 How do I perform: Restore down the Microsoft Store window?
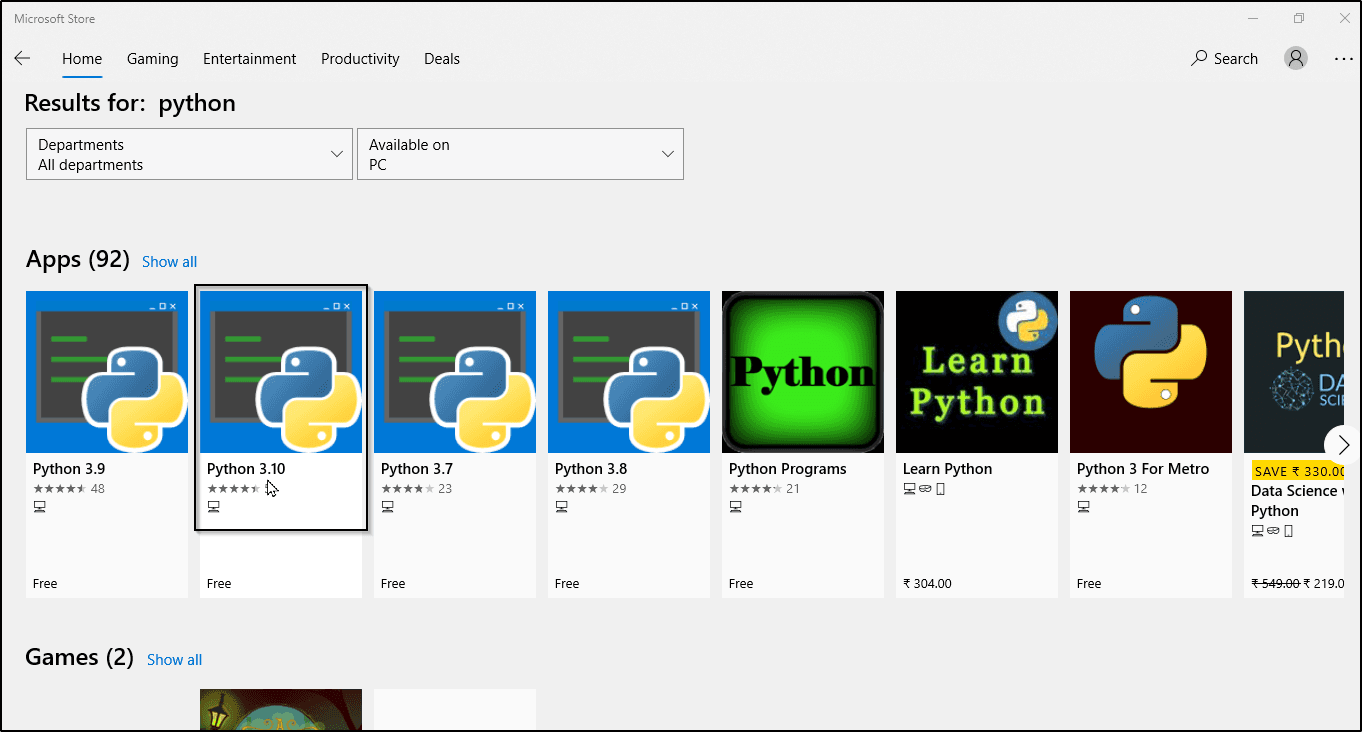[1299, 18]
